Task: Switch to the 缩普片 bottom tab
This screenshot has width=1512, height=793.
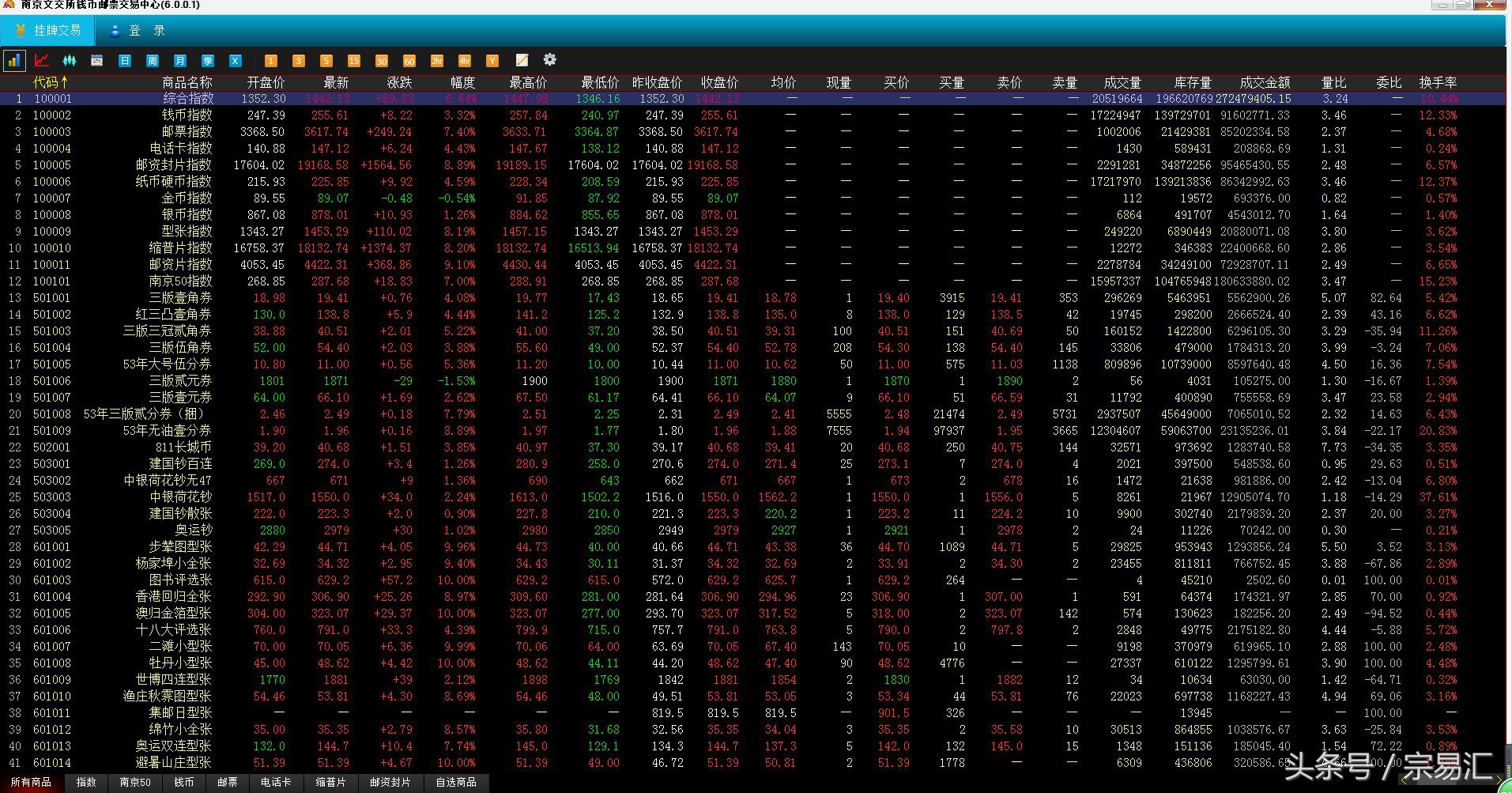Action: coord(331,783)
